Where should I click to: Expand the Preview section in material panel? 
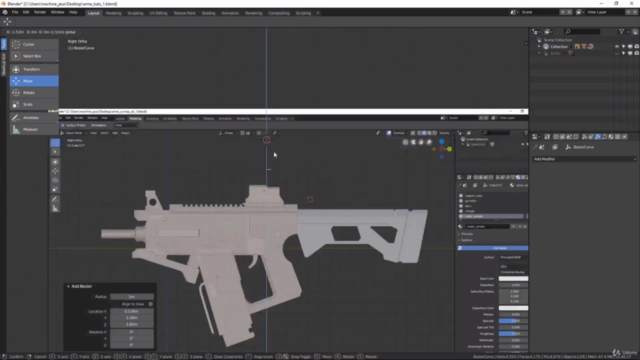tap(467, 234)
